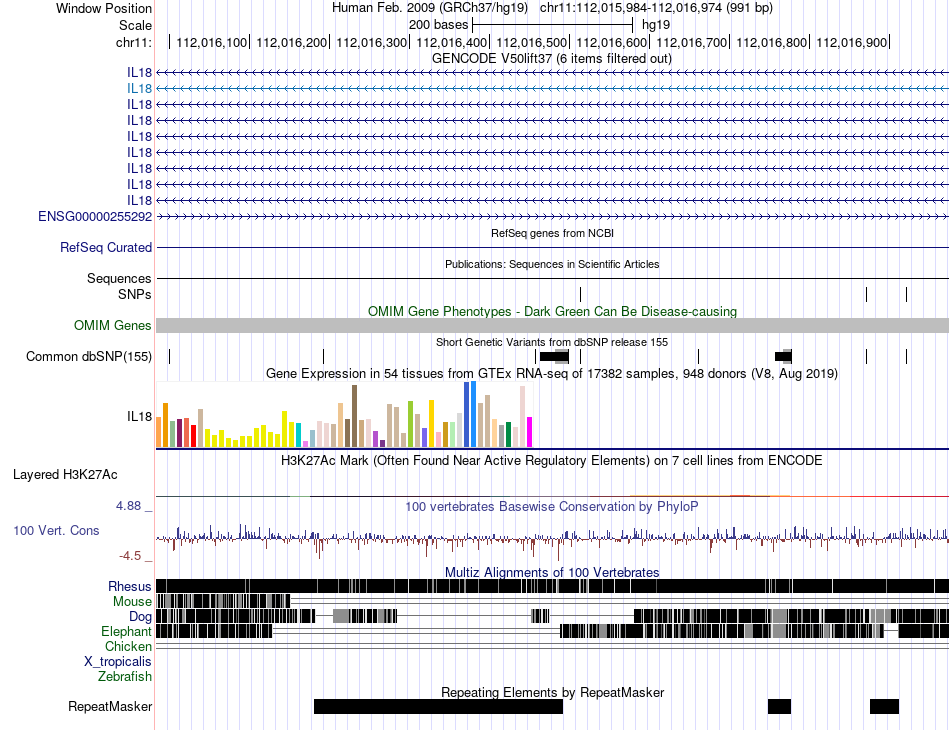
Task: Select the Layered H3K27Ac label
Action: 65,474
